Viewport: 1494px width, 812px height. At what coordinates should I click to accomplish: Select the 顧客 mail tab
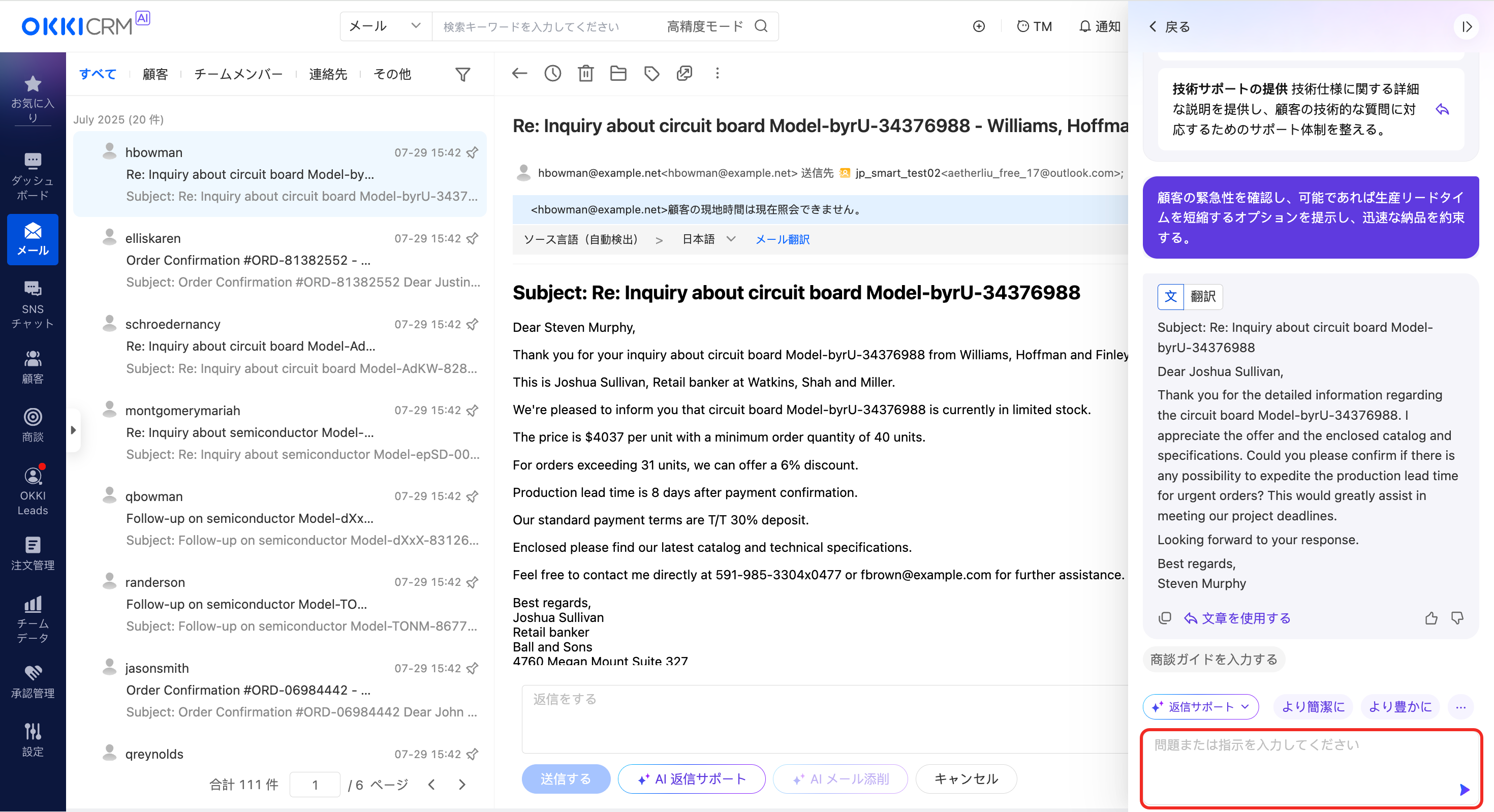click(x=155, y=74)
